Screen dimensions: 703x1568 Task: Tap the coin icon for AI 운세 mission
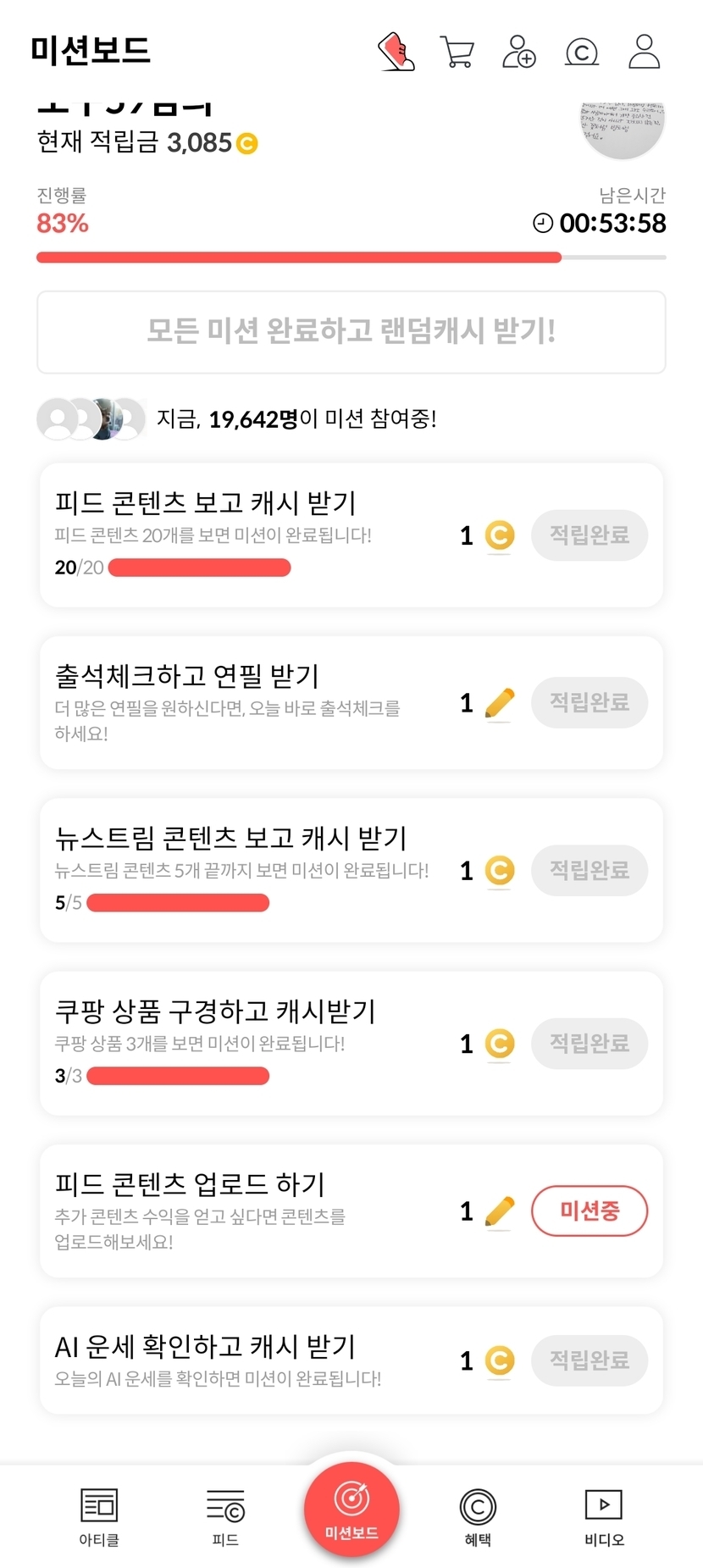point(500,1360)
